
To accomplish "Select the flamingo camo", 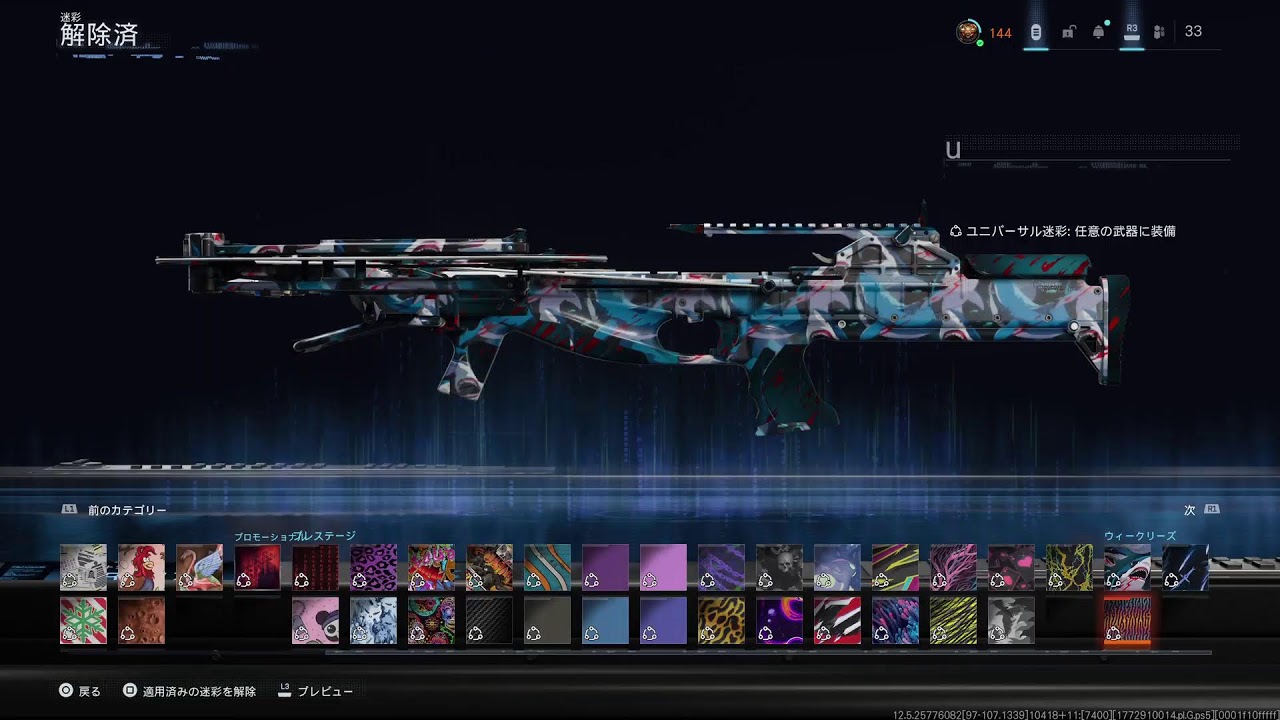I will (199, 567).
